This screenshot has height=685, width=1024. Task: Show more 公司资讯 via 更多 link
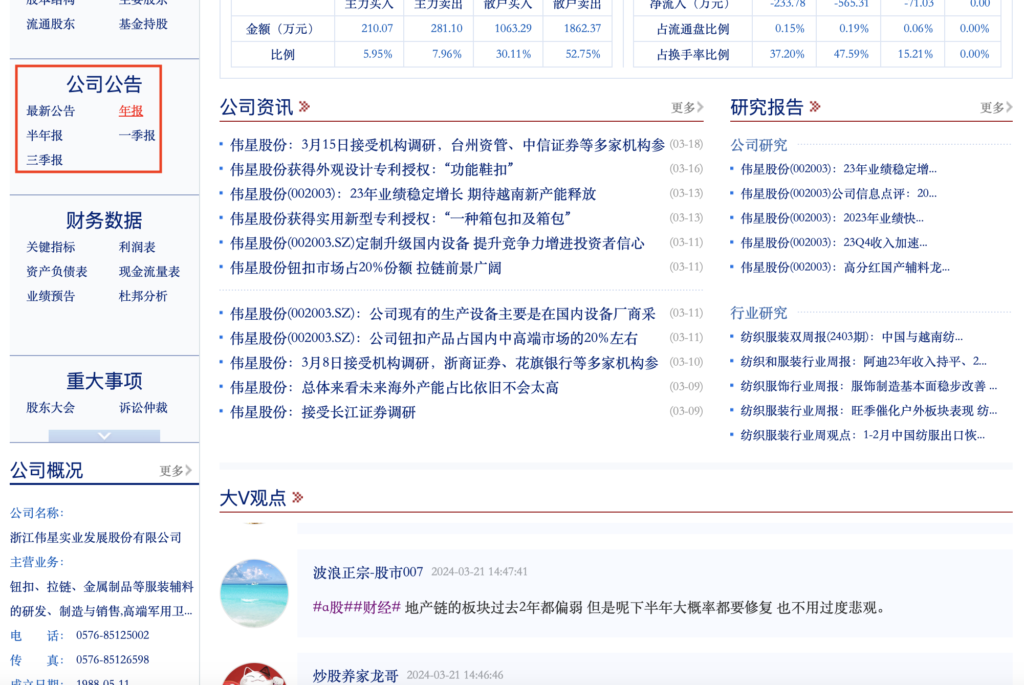[687, 108]
